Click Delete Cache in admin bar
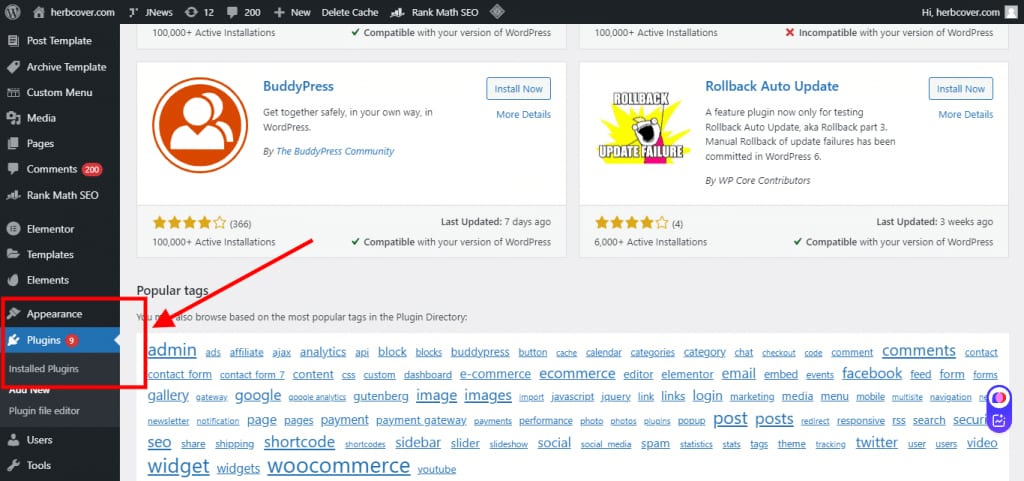Viewport: 1024px width, 481px height. (350, 12)
